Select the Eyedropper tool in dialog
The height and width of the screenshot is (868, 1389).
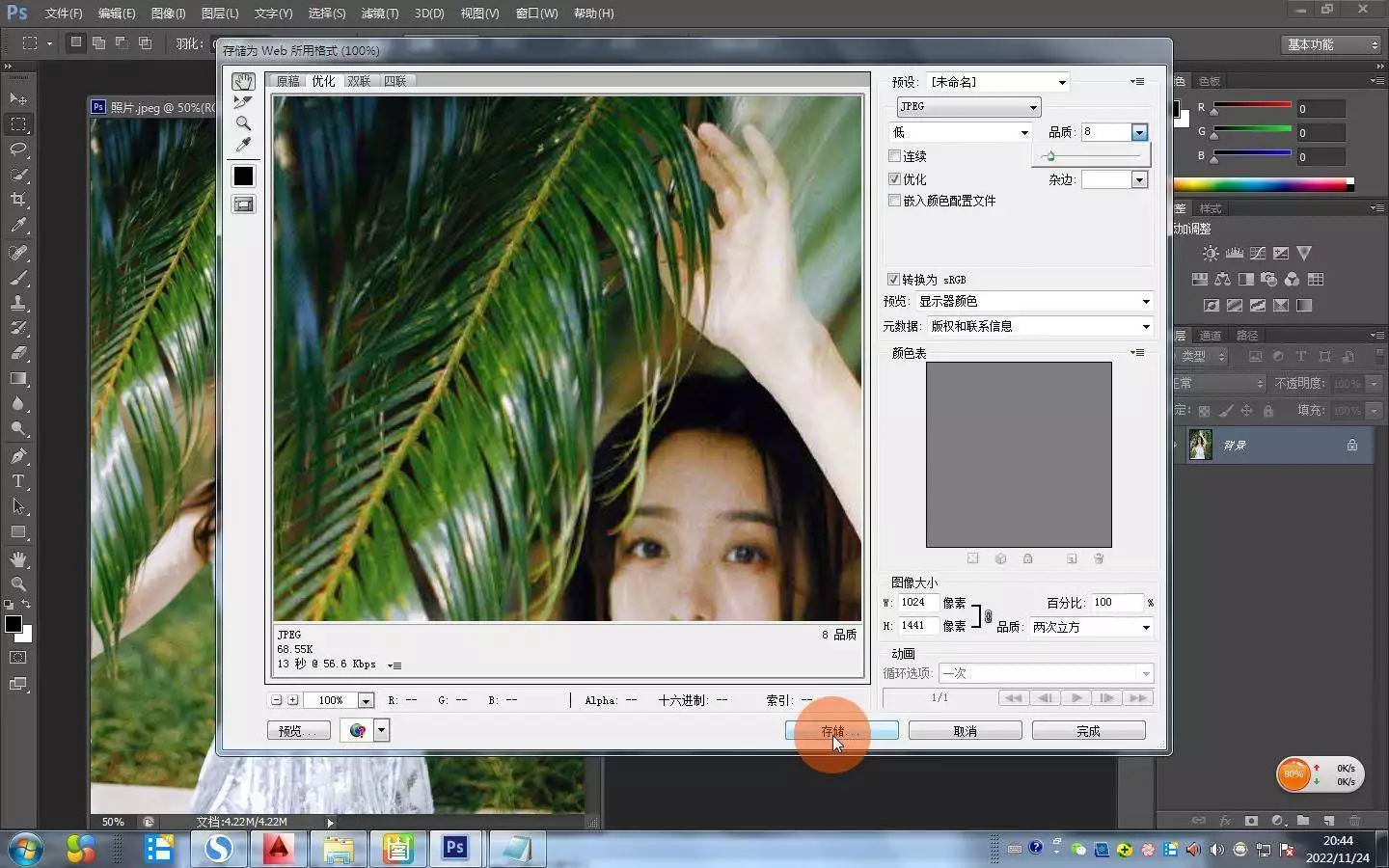pyautogui.click(x=243, y=145)
